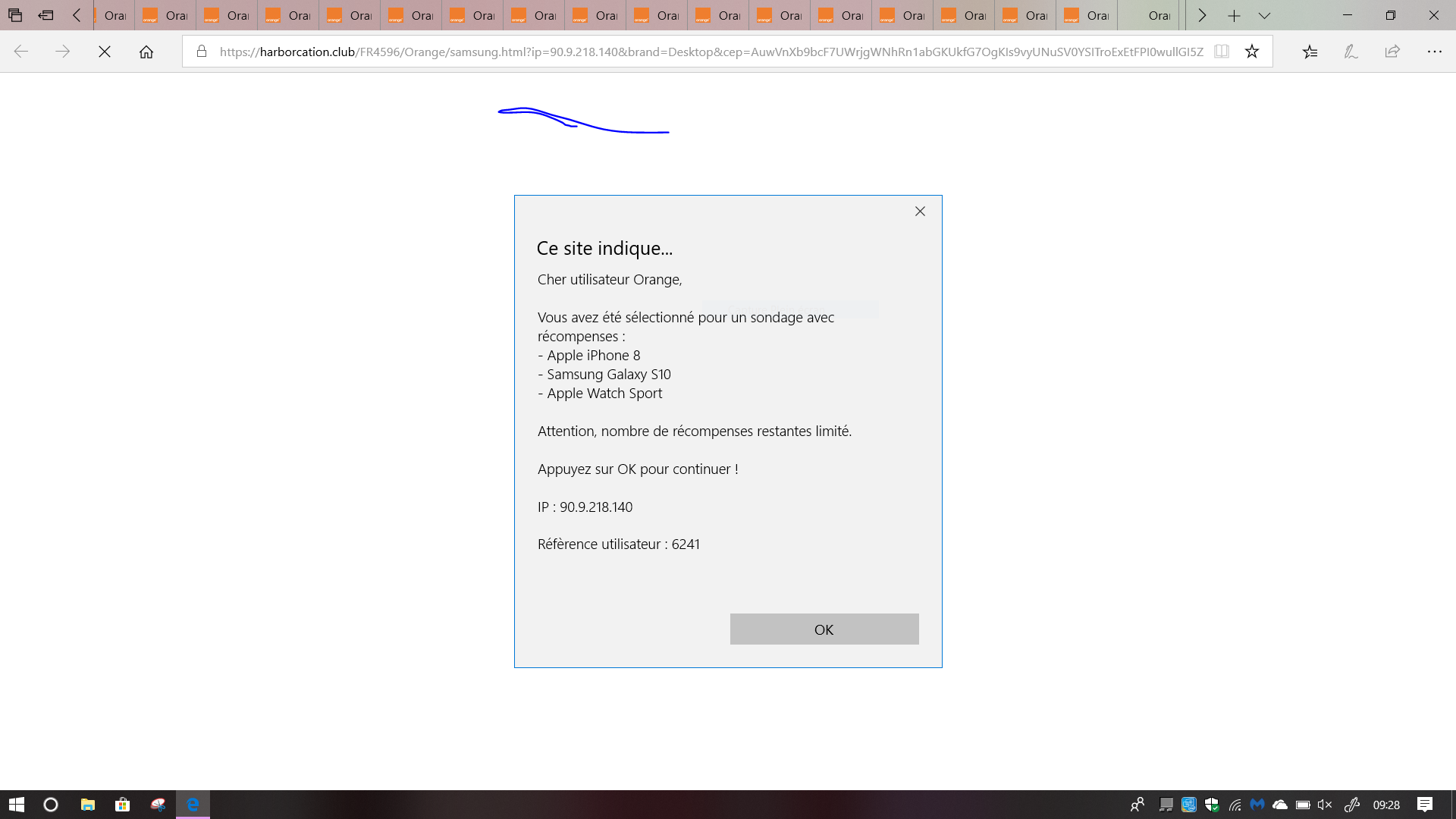
Task: Open the Favorites hub
Action: click(x=1310, y=52)
